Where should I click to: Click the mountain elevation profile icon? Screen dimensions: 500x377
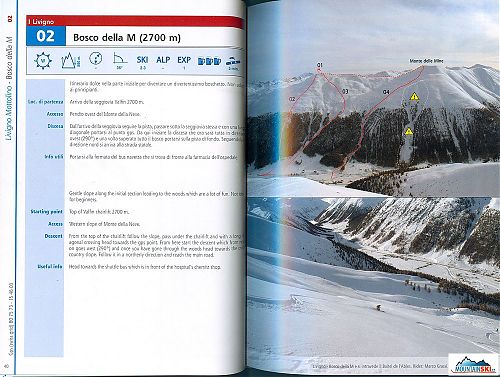pyautogui.click(x=71, y=60)
